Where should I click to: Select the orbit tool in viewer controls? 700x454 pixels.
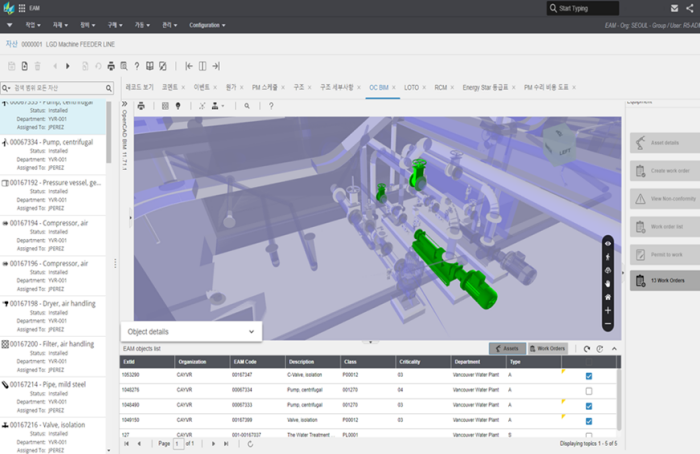point(608,270)
